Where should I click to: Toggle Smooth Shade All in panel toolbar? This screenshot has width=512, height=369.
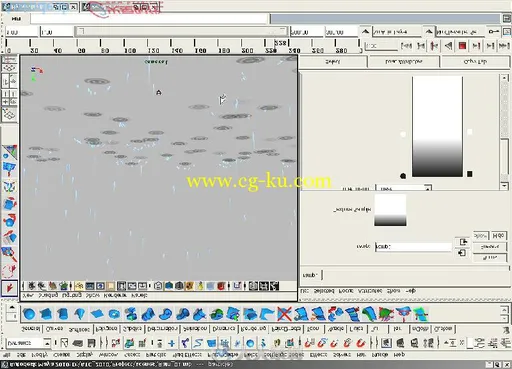tap(169, 286)
